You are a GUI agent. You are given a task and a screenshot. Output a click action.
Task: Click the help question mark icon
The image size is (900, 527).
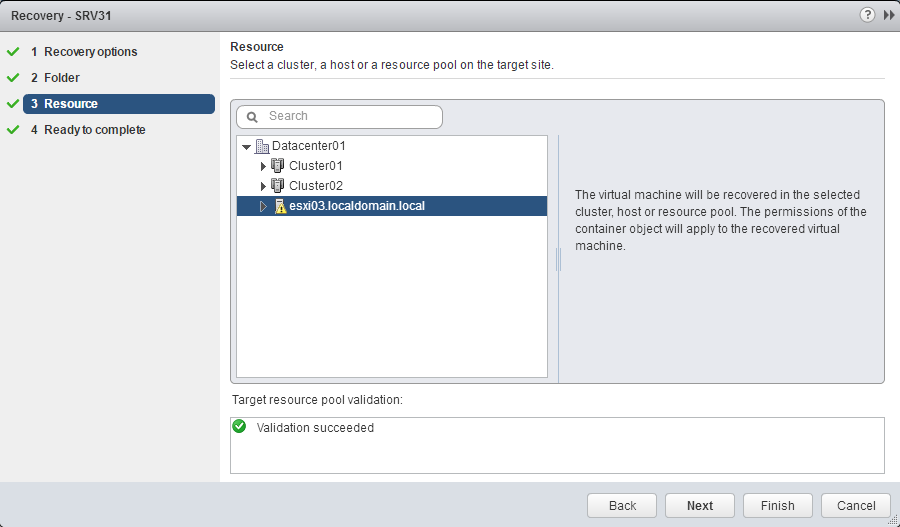866,16
